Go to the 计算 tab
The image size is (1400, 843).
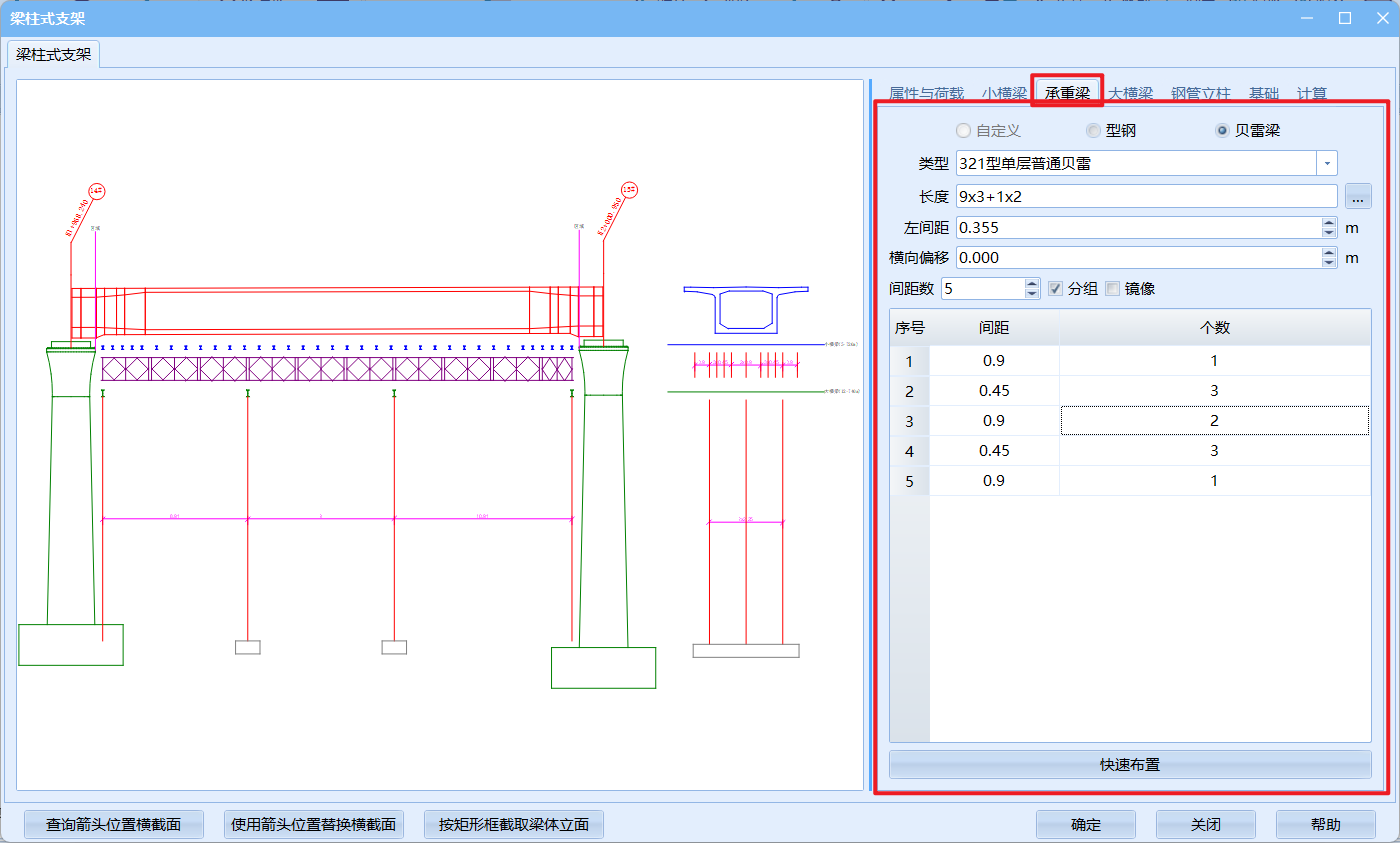coord(1311,93)
